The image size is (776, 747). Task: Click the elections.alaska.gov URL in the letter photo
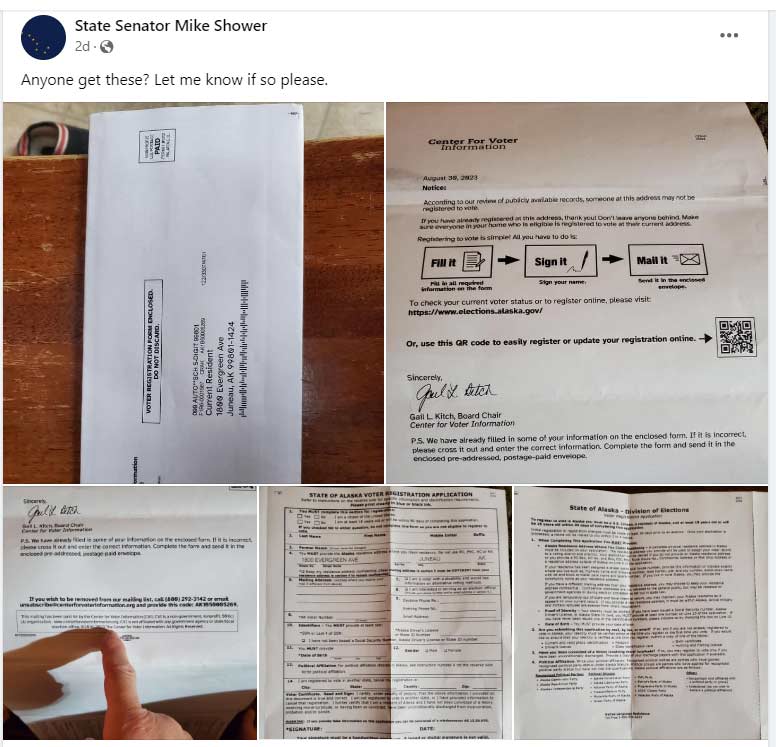tap(475, 311)
